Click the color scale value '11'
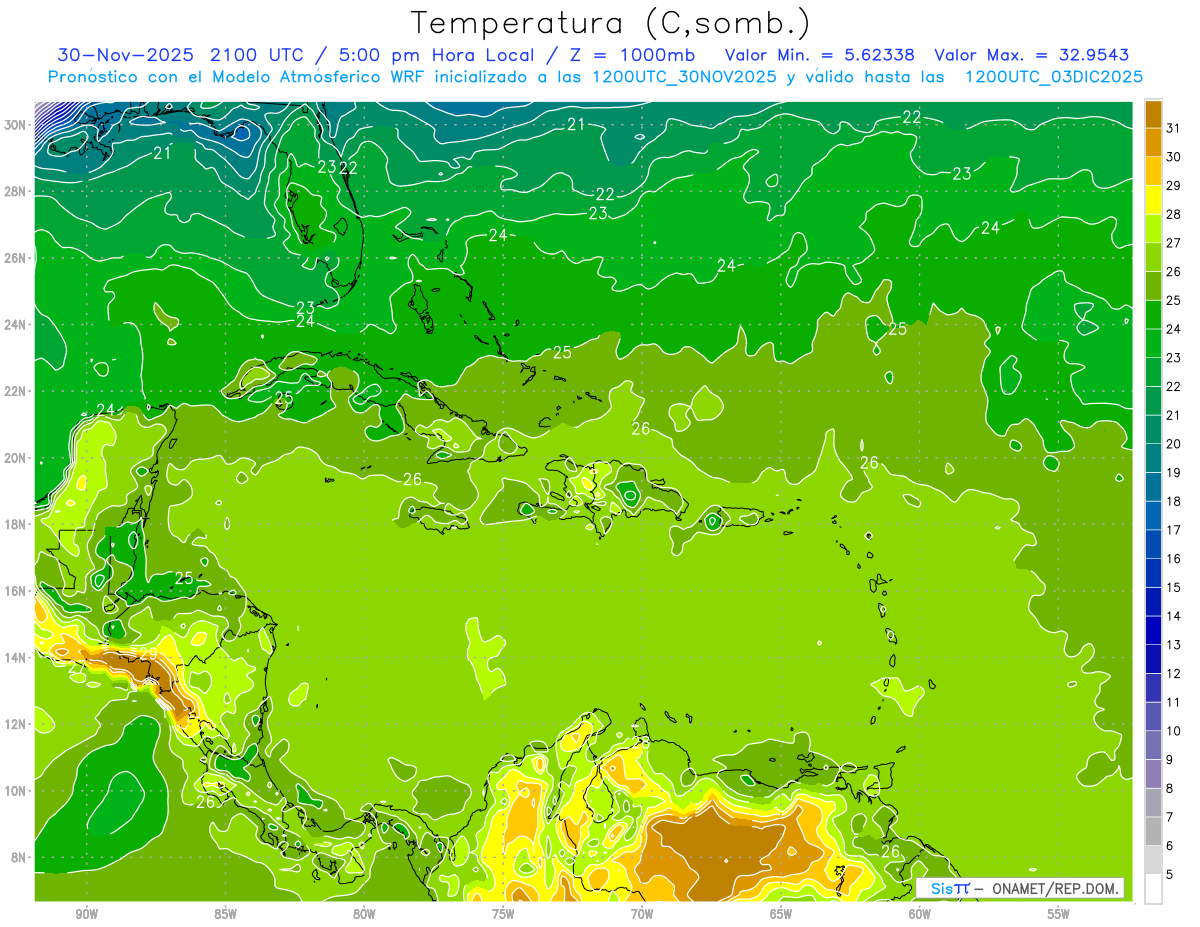This screenshot has height=927, width=1200. 1173,702
